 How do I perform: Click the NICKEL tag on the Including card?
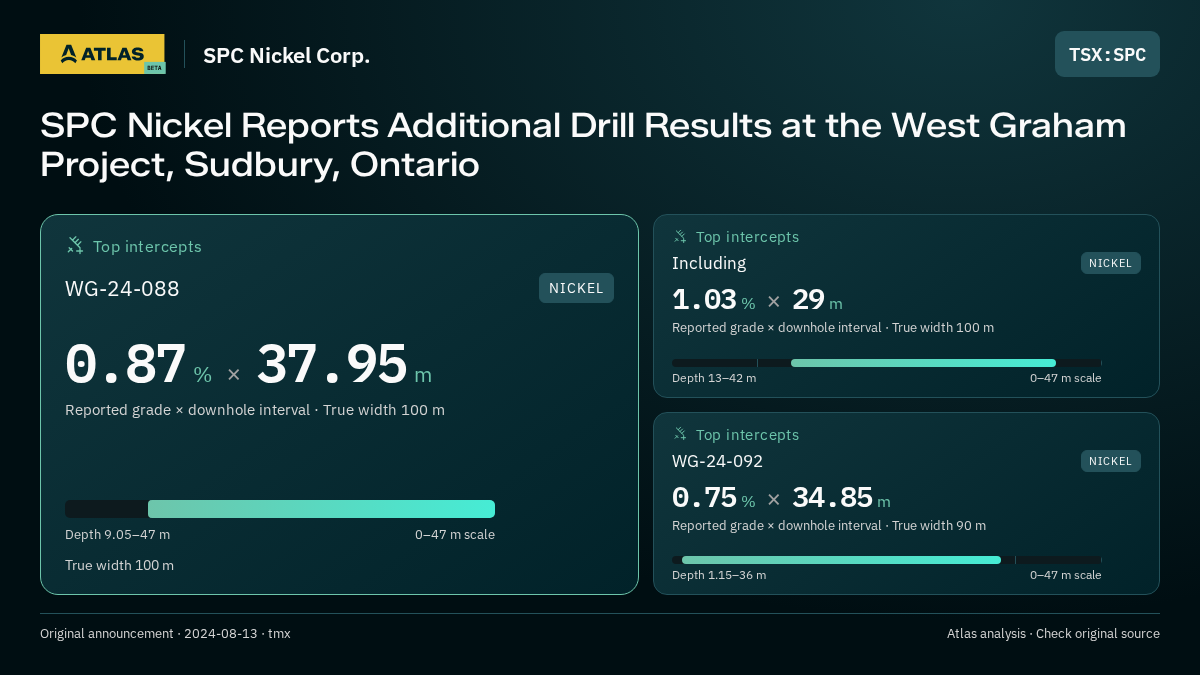(x=1110, y=263)
